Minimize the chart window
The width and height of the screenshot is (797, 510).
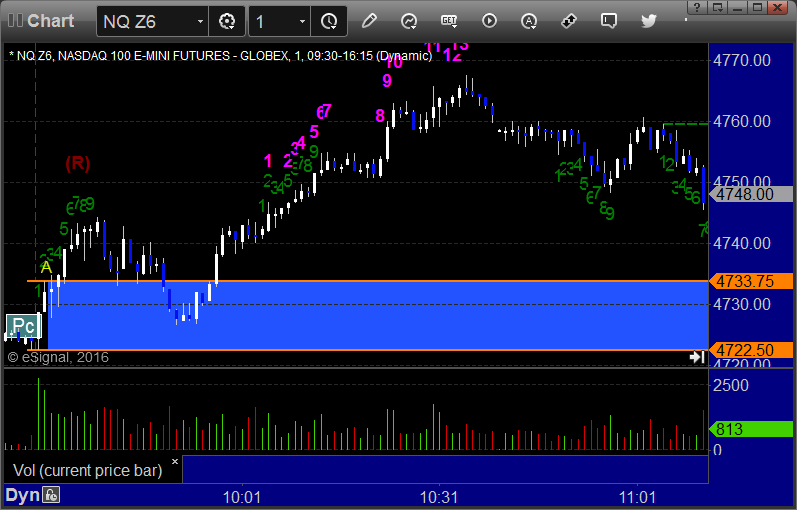[737, 7]
